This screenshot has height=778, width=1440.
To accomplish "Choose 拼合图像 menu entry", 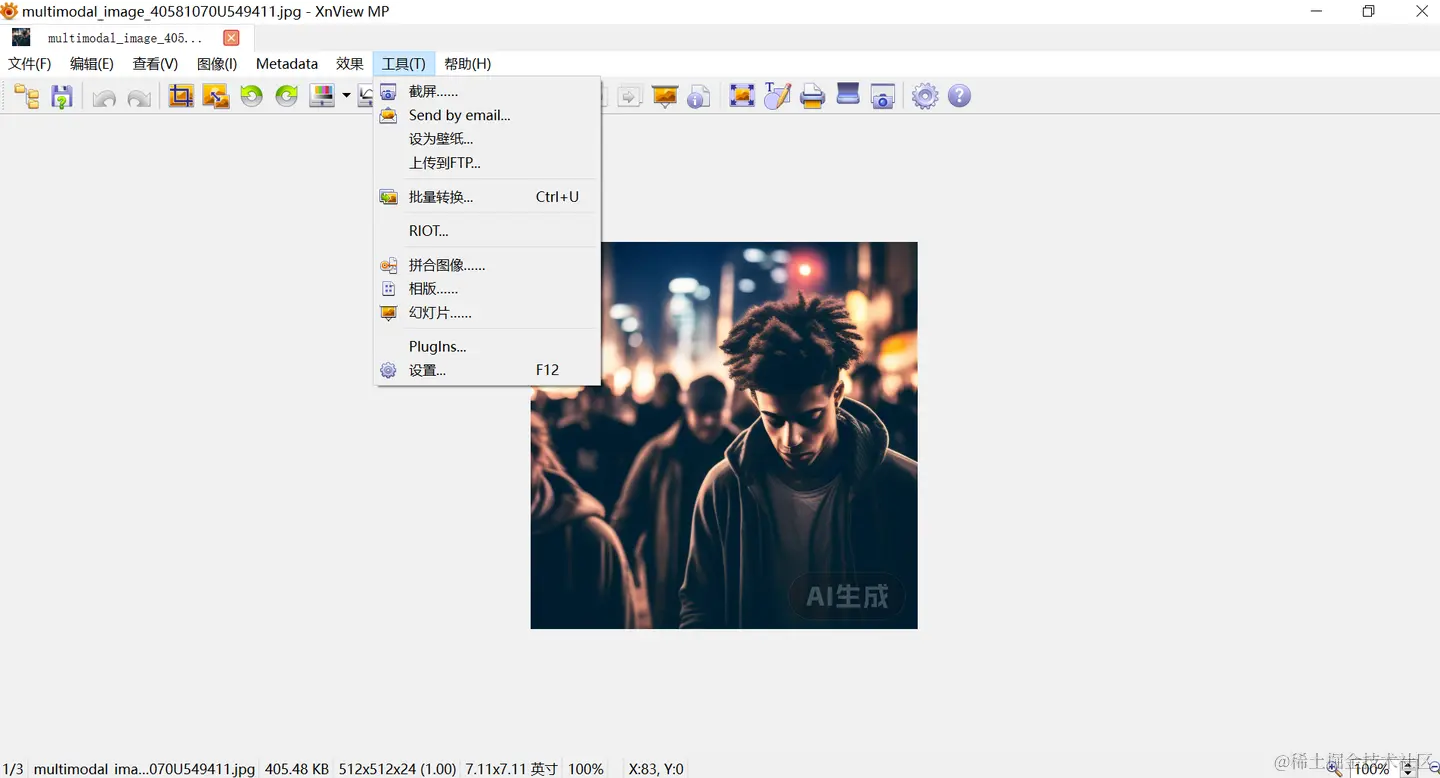I will coord(487,265).
